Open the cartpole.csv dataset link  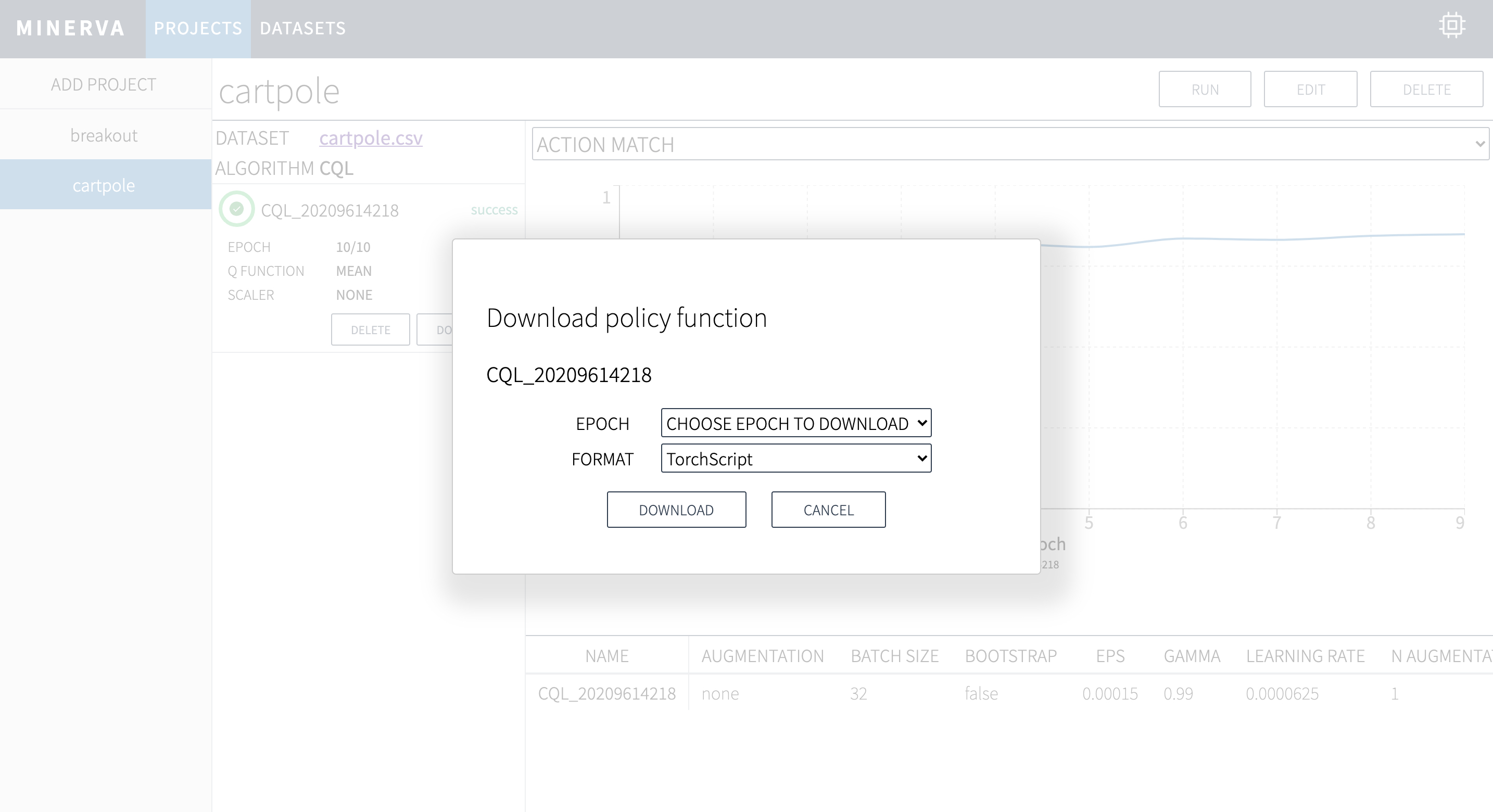[371, 138]
